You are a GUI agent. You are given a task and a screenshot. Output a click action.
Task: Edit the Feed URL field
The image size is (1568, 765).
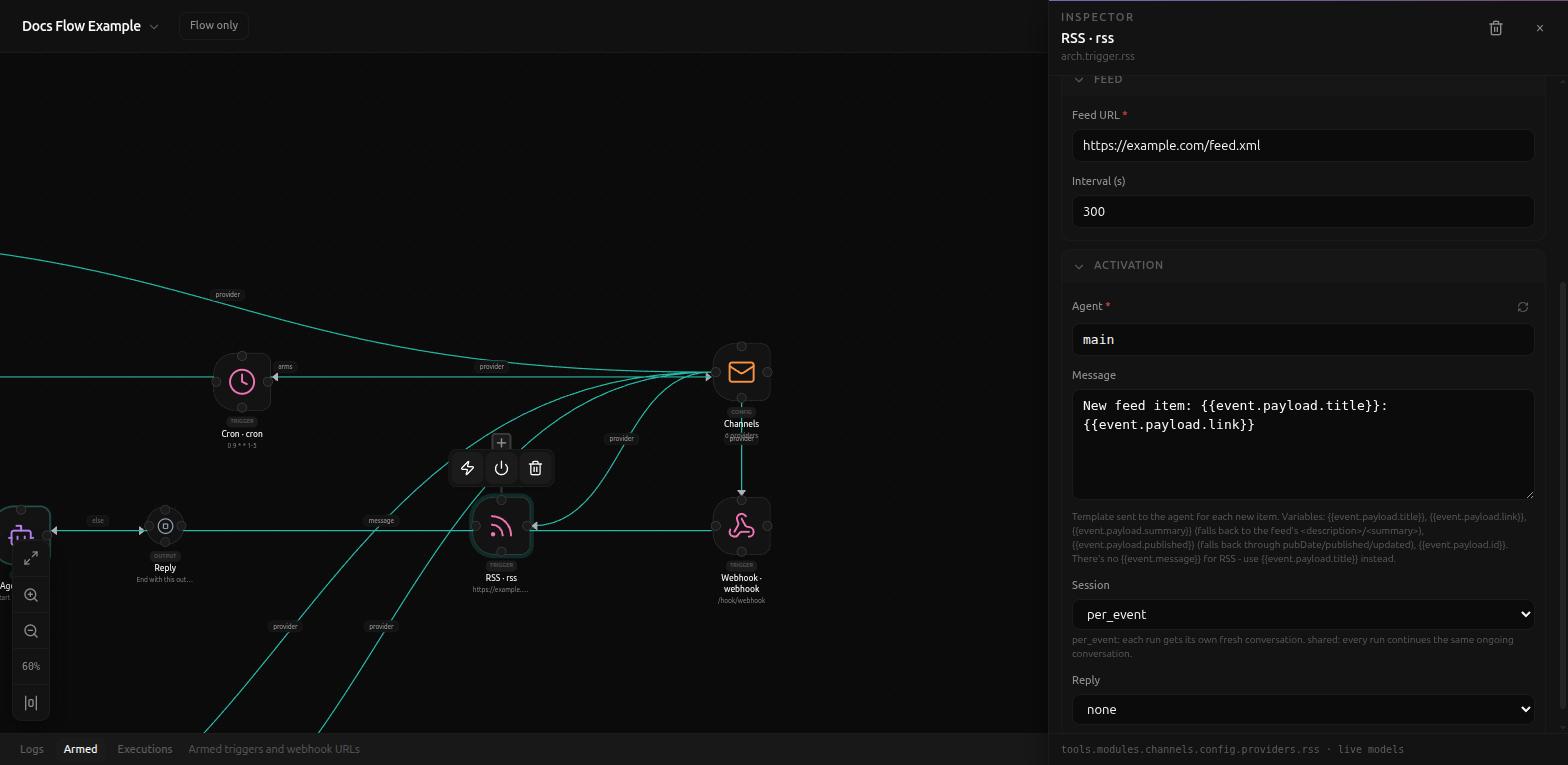[1303, 145]
